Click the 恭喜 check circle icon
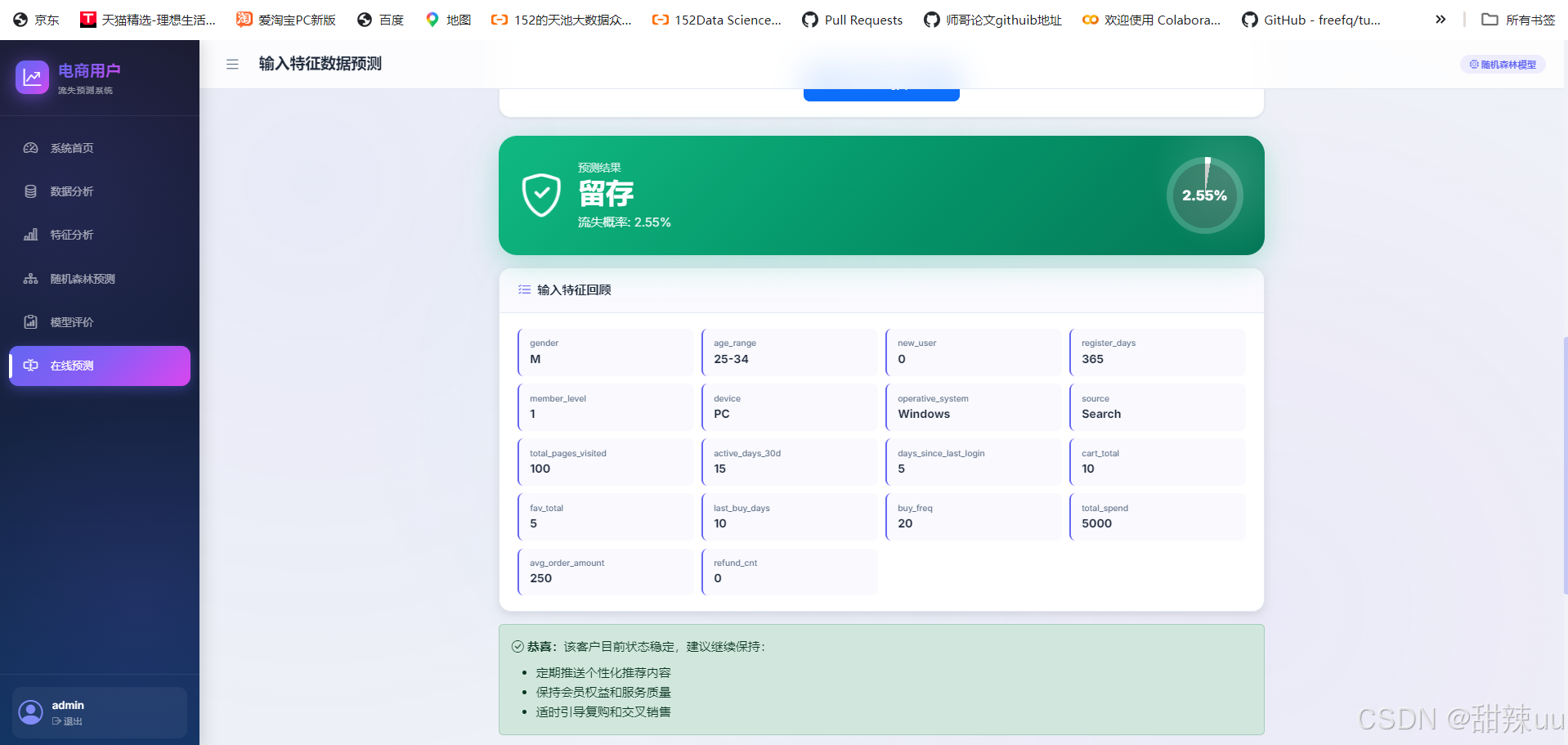Viewport: 1568px width, 745px height. coord(517,646)
